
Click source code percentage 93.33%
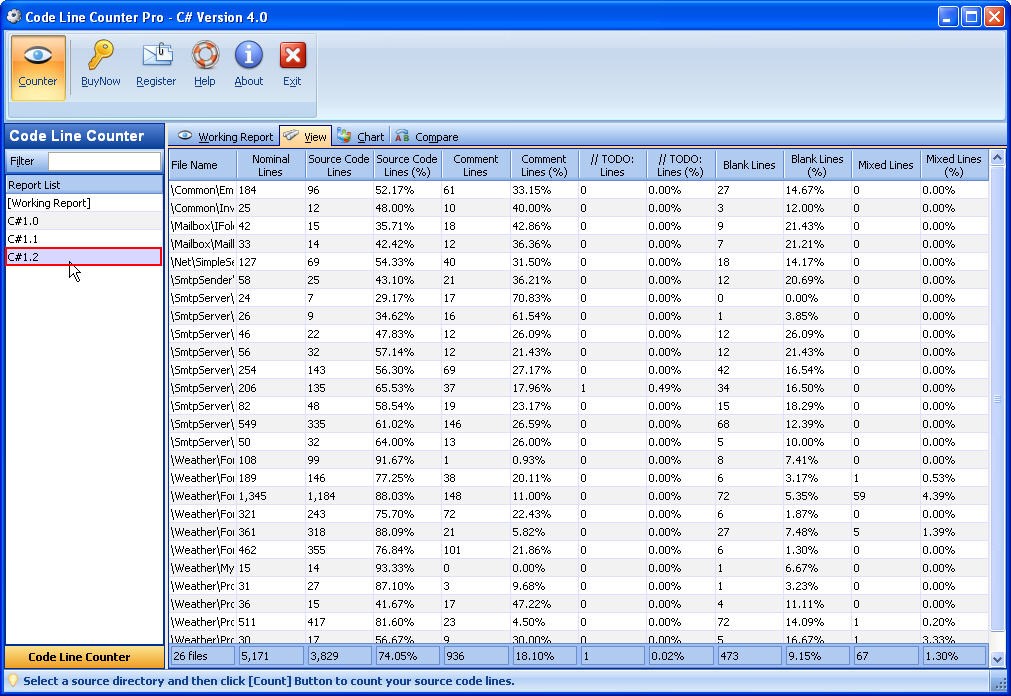coord(395,568)
